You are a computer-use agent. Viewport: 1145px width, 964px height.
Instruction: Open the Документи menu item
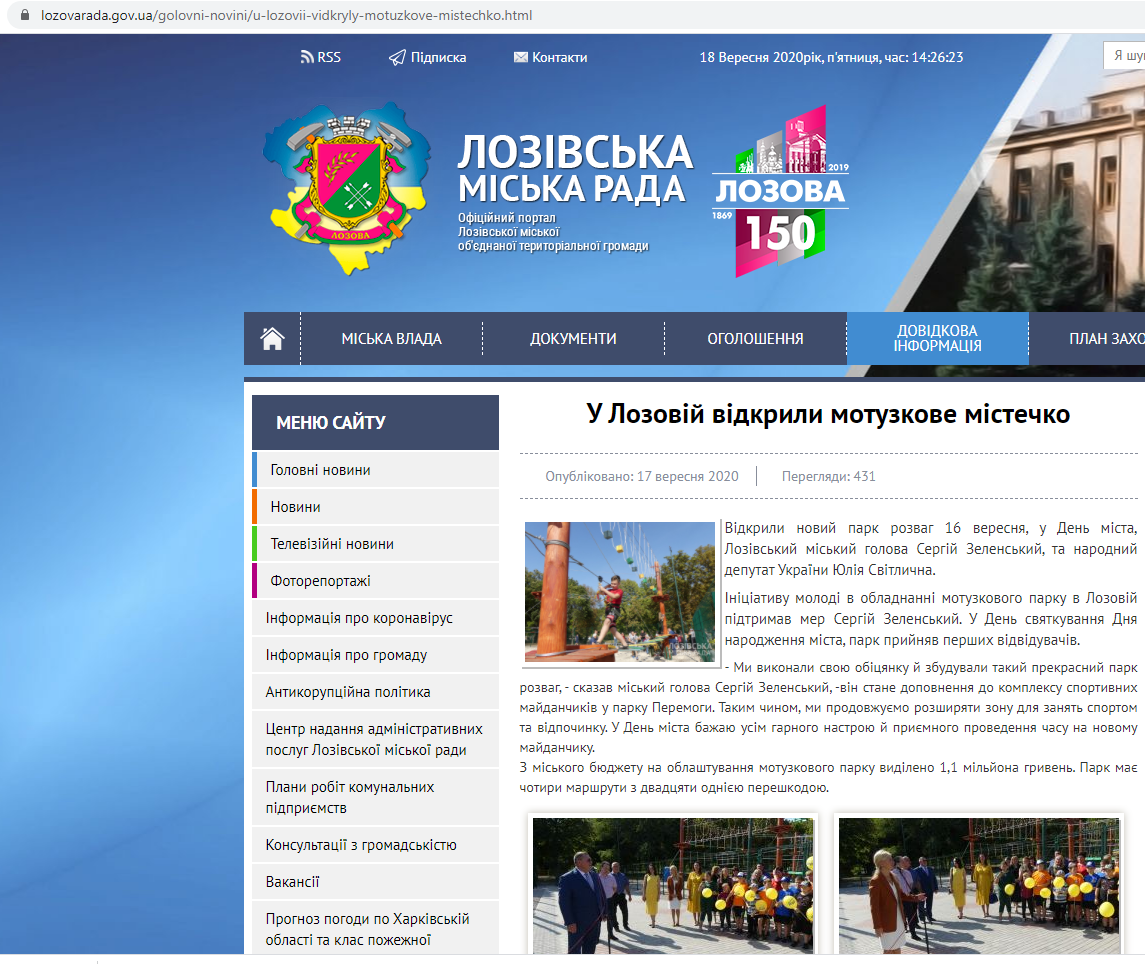click(573, 339)
